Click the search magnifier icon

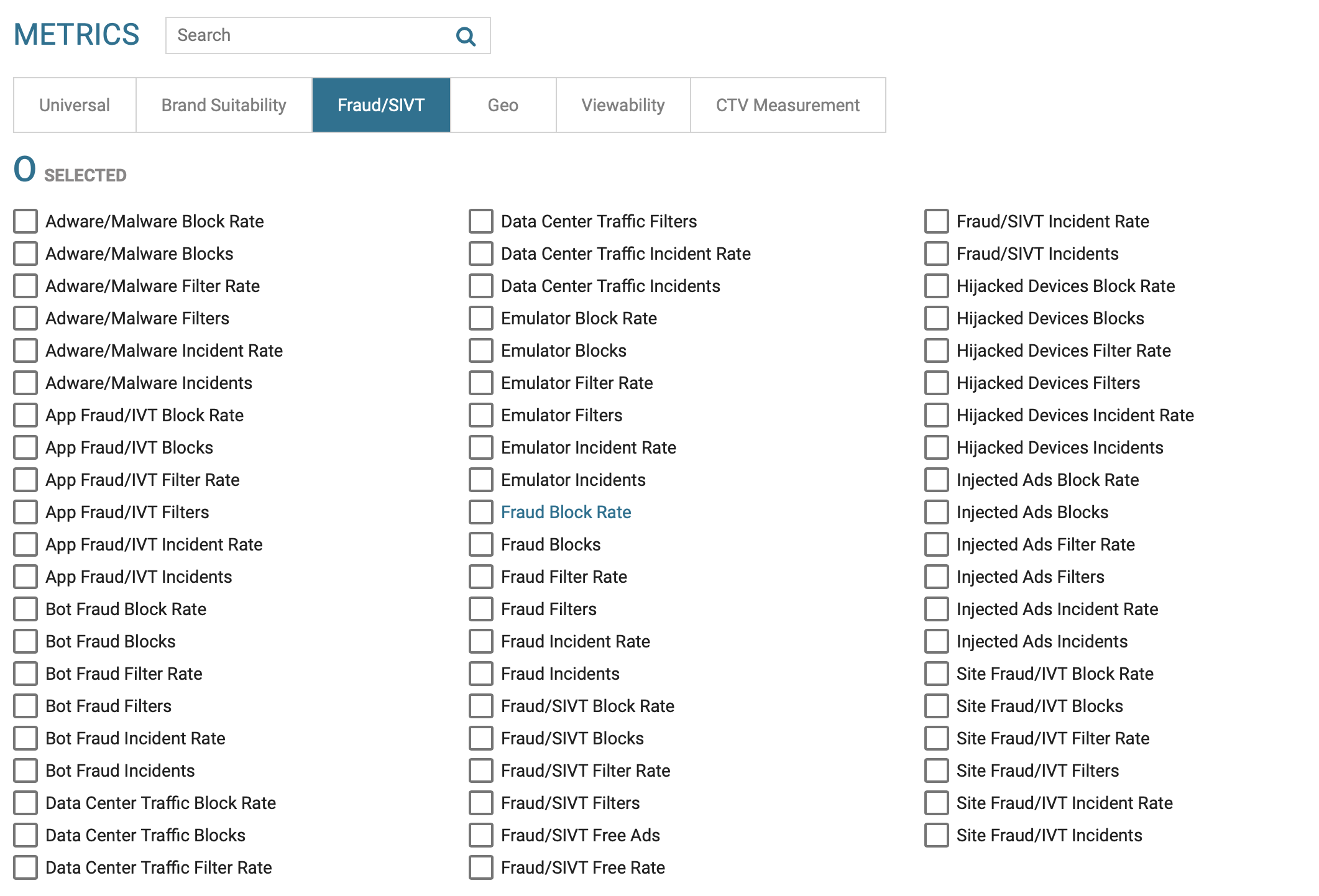[466, 37]
